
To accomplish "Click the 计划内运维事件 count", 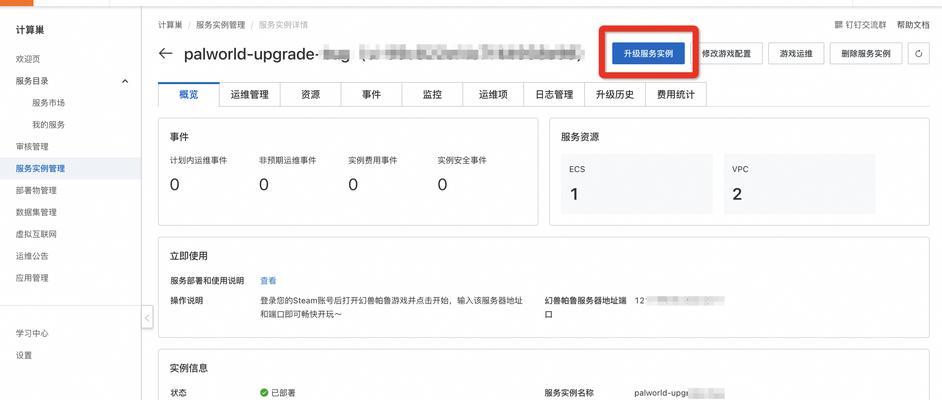I will (x=174, y=184).
